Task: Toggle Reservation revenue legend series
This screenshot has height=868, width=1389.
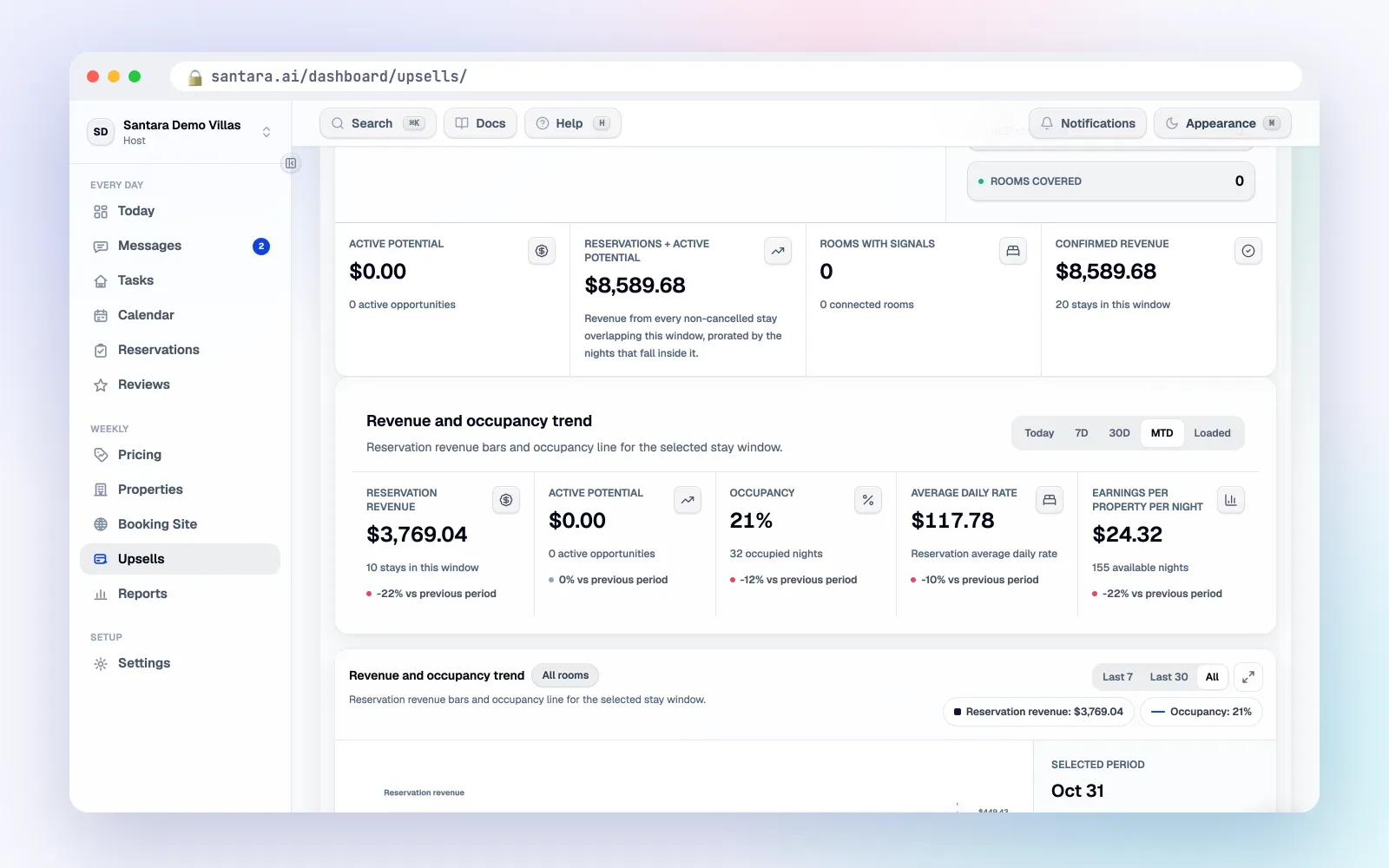Action: click(x=1038, y=712)
